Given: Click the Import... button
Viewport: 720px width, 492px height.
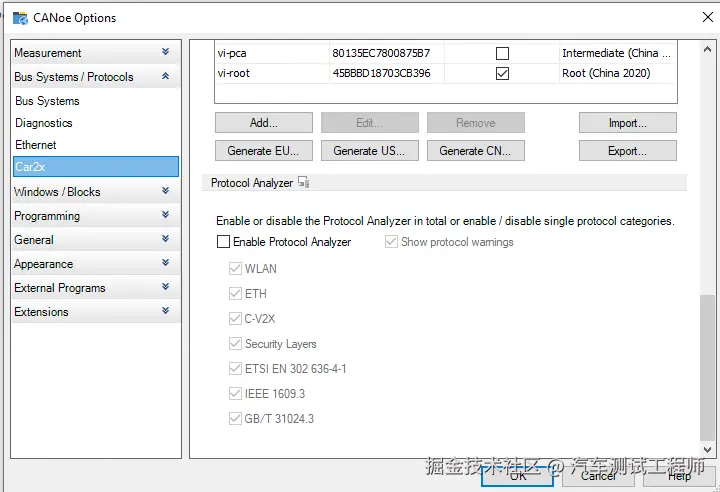Looking at the screenshot, I should click(x=628, y=123).
